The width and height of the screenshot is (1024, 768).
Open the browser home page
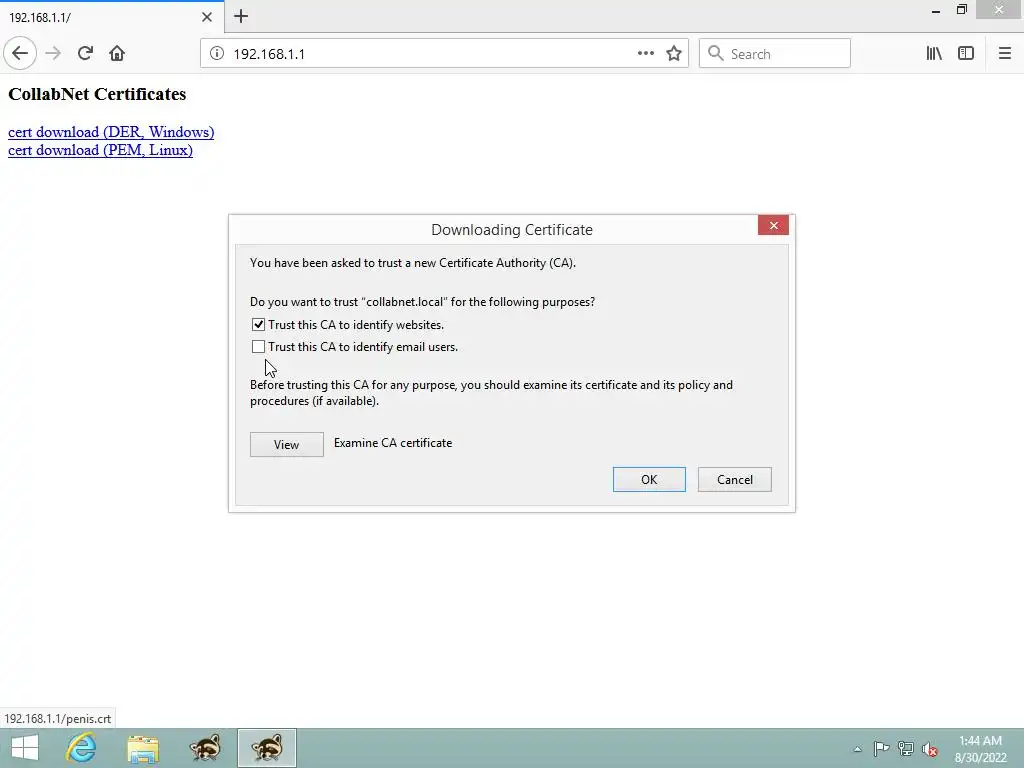[117, 54]
